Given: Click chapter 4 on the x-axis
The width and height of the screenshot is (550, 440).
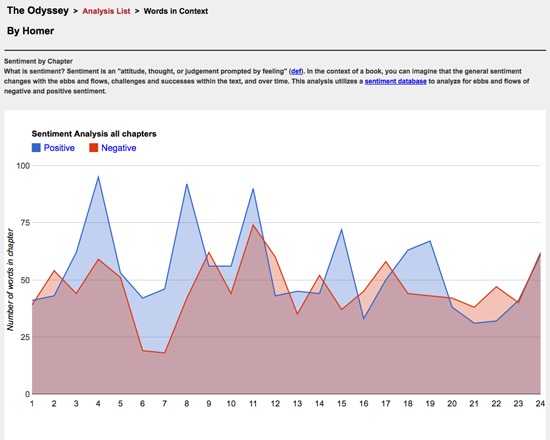Looking at the screenshot, I should pyautogui.click(x=98, y=404).
